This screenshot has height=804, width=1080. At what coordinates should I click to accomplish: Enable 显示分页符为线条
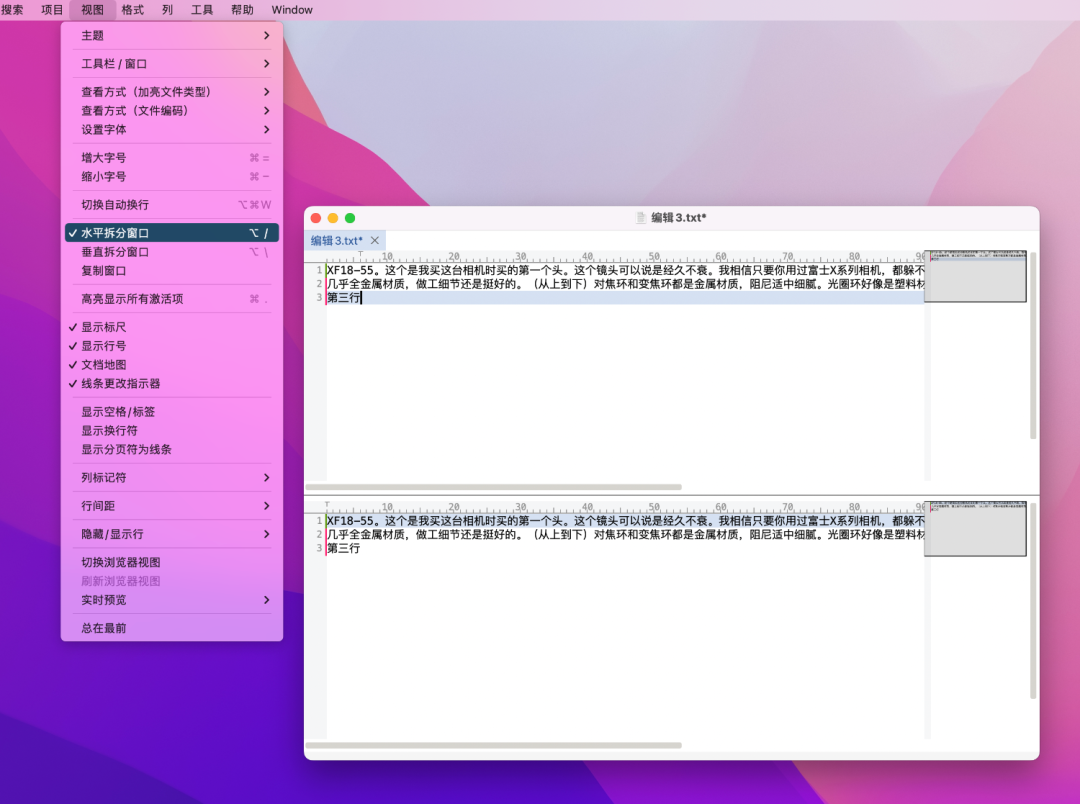coord(172,449)
